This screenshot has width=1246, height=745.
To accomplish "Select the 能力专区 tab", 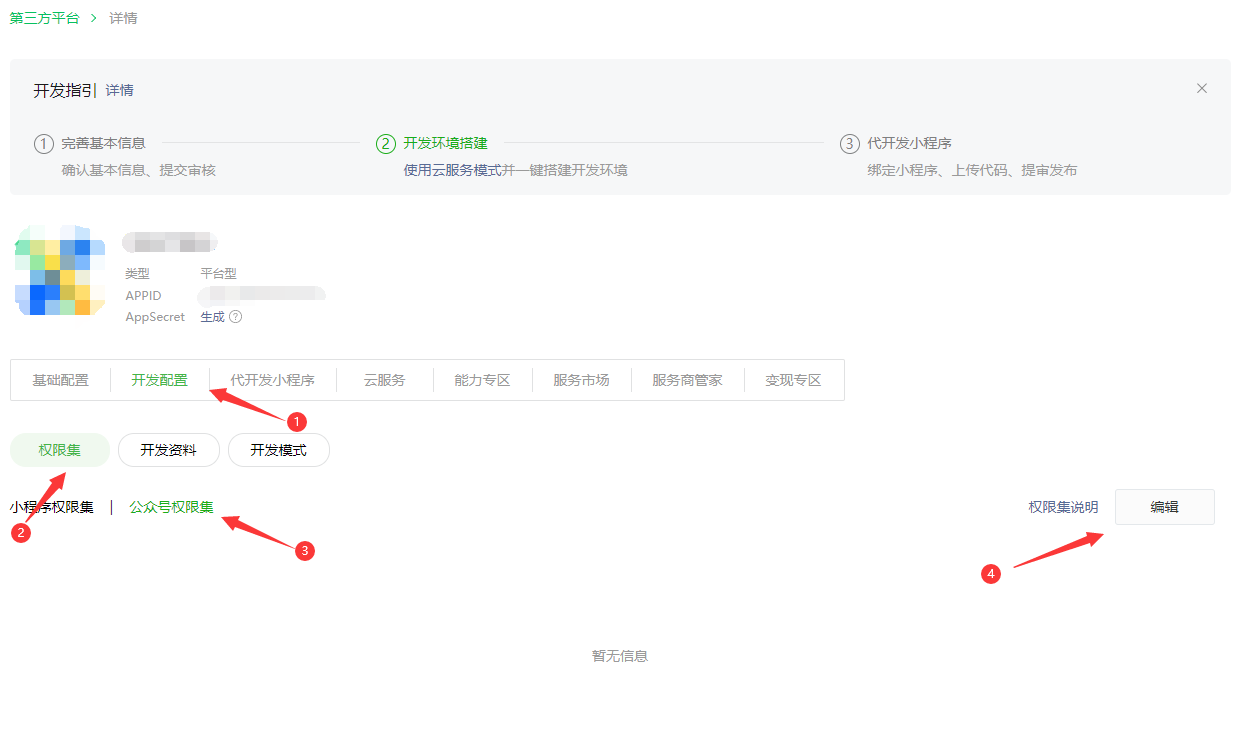I will coord(482,380).
